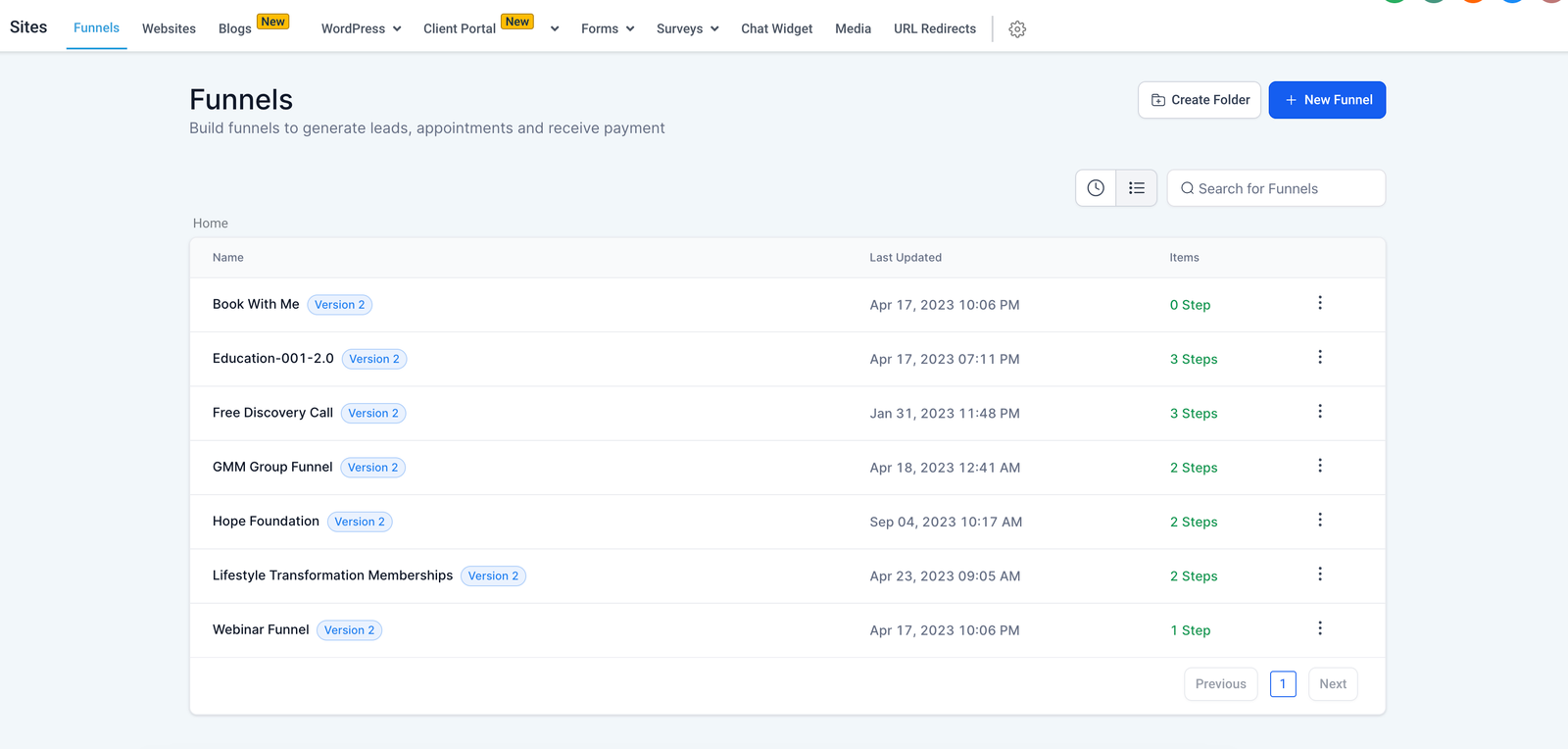Expand the Forms dropdown menu
Screen dimensions: 1568x749
point(607,29)
